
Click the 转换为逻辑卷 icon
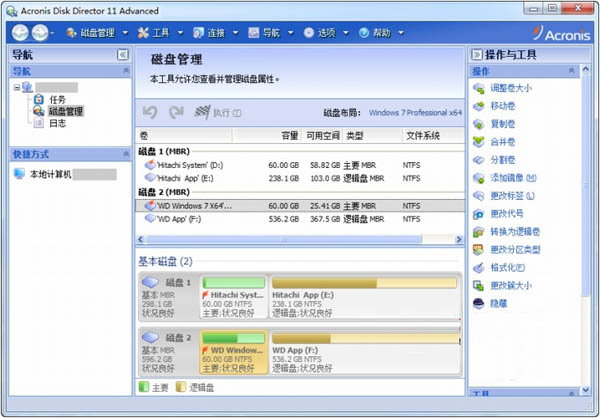pos(479,232)
